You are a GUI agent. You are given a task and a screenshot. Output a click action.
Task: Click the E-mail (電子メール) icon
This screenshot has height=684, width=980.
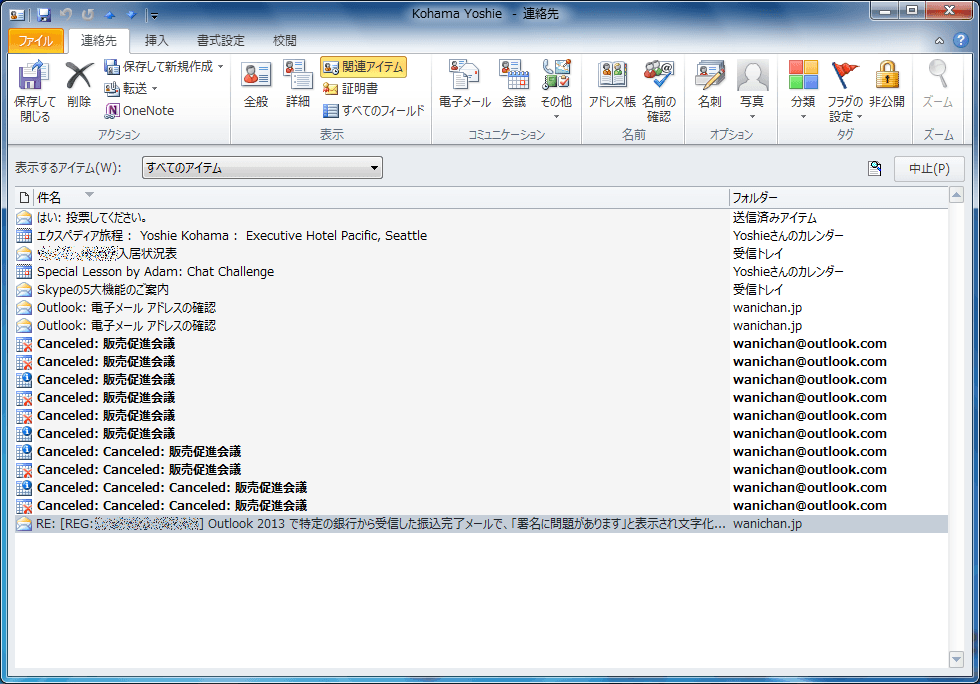[464, 84]
